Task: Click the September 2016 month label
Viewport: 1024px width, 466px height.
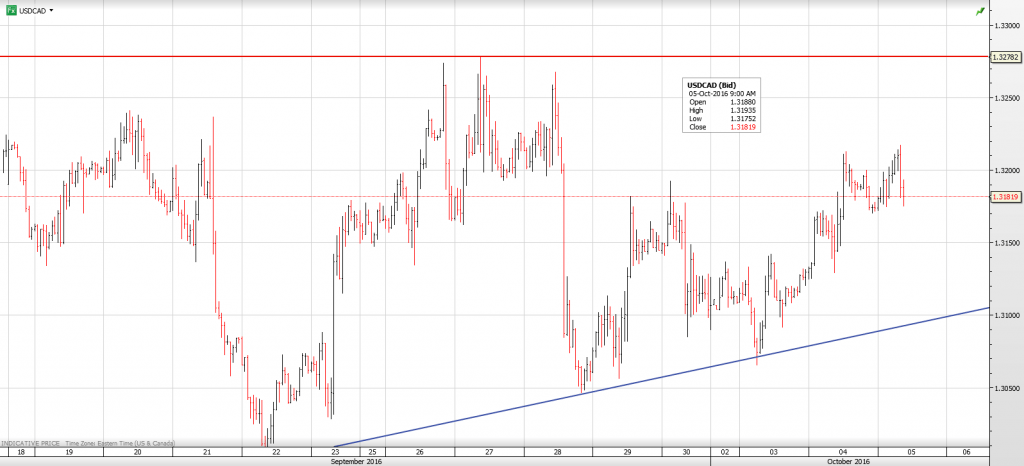Action: click(x=357, y=461)
